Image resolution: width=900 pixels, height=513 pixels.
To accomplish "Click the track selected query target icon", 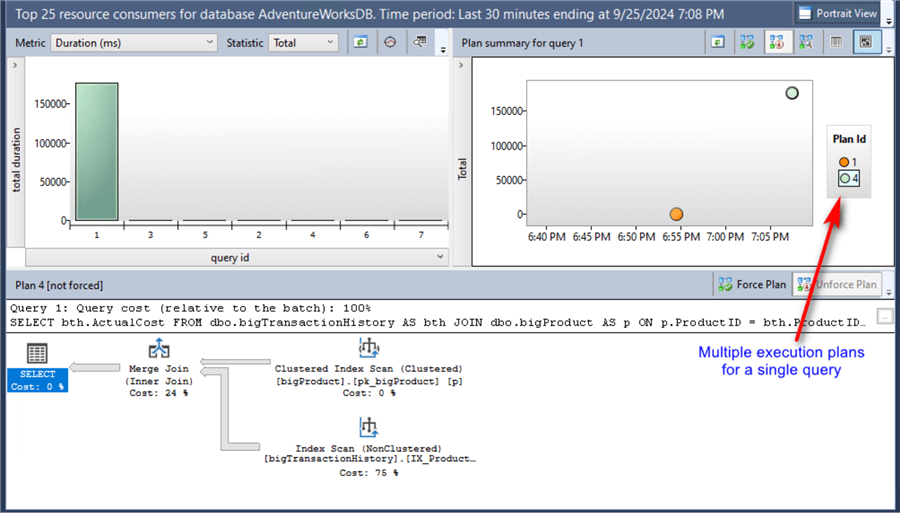I will point(390,42).
